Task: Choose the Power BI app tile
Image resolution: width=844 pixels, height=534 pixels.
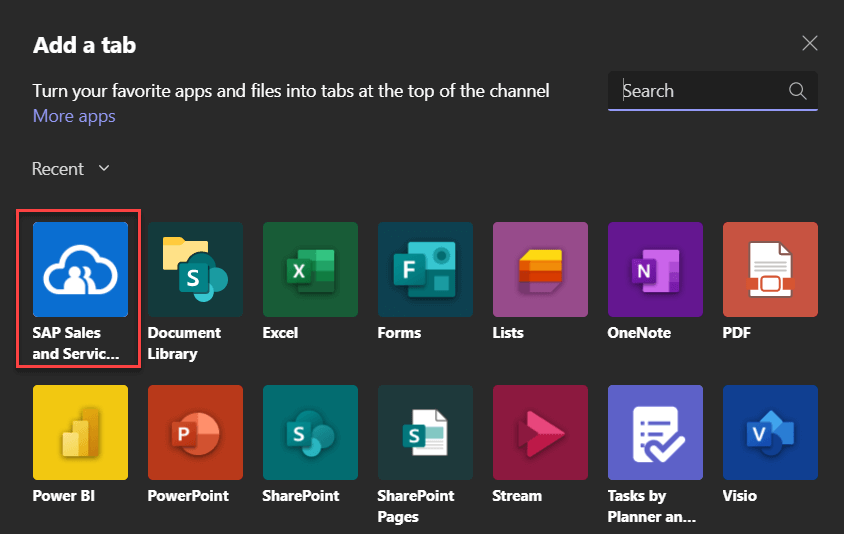Action: click(80, 432)
